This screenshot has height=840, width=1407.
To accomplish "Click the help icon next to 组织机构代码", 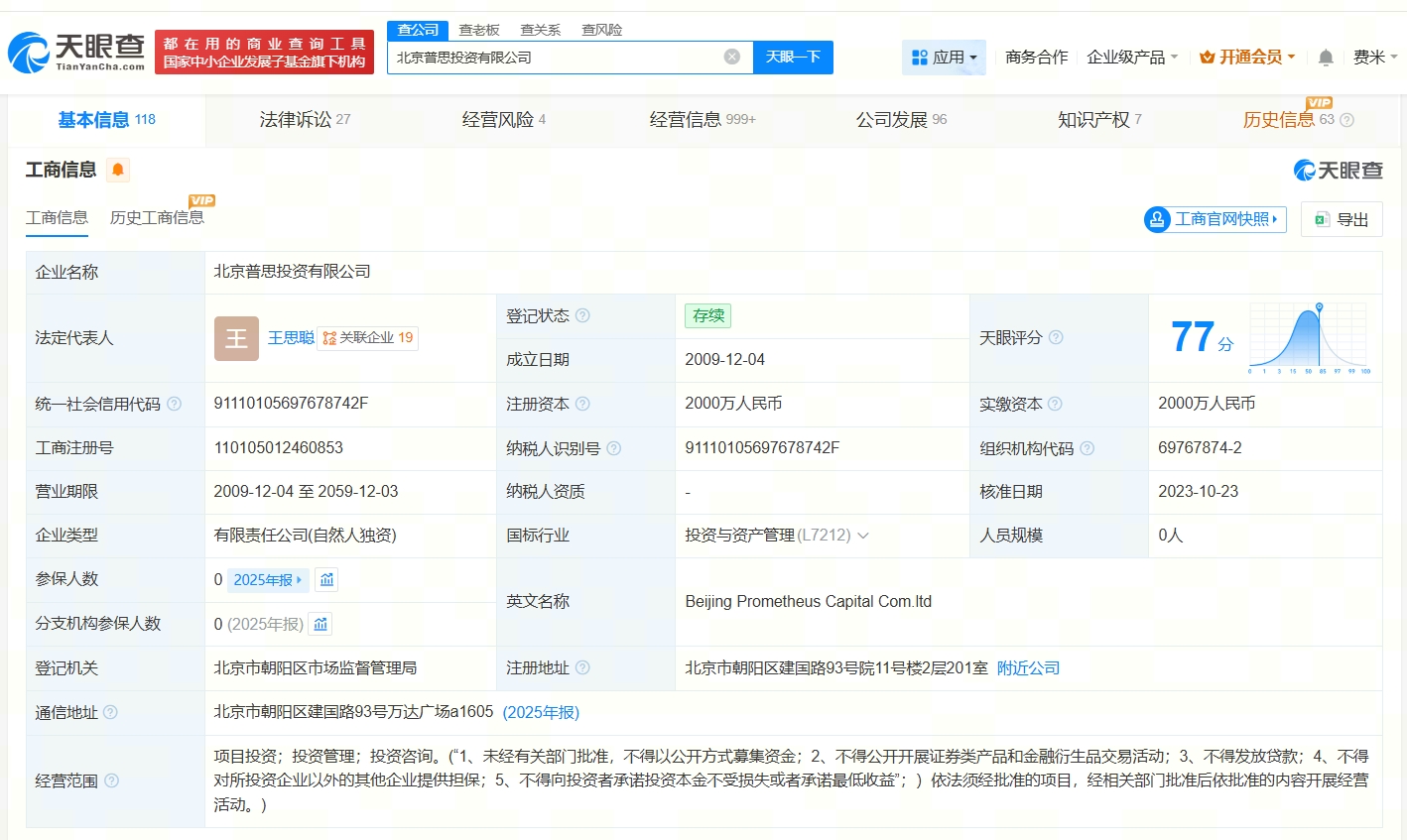I will (1087, 448).
